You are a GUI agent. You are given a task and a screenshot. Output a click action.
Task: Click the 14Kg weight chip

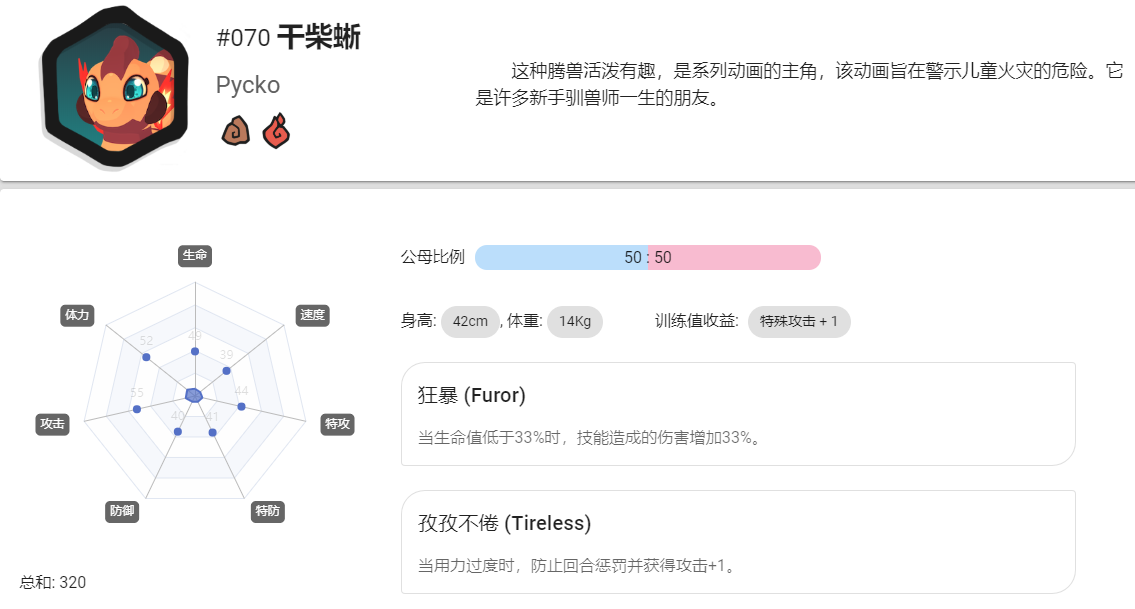575,322
